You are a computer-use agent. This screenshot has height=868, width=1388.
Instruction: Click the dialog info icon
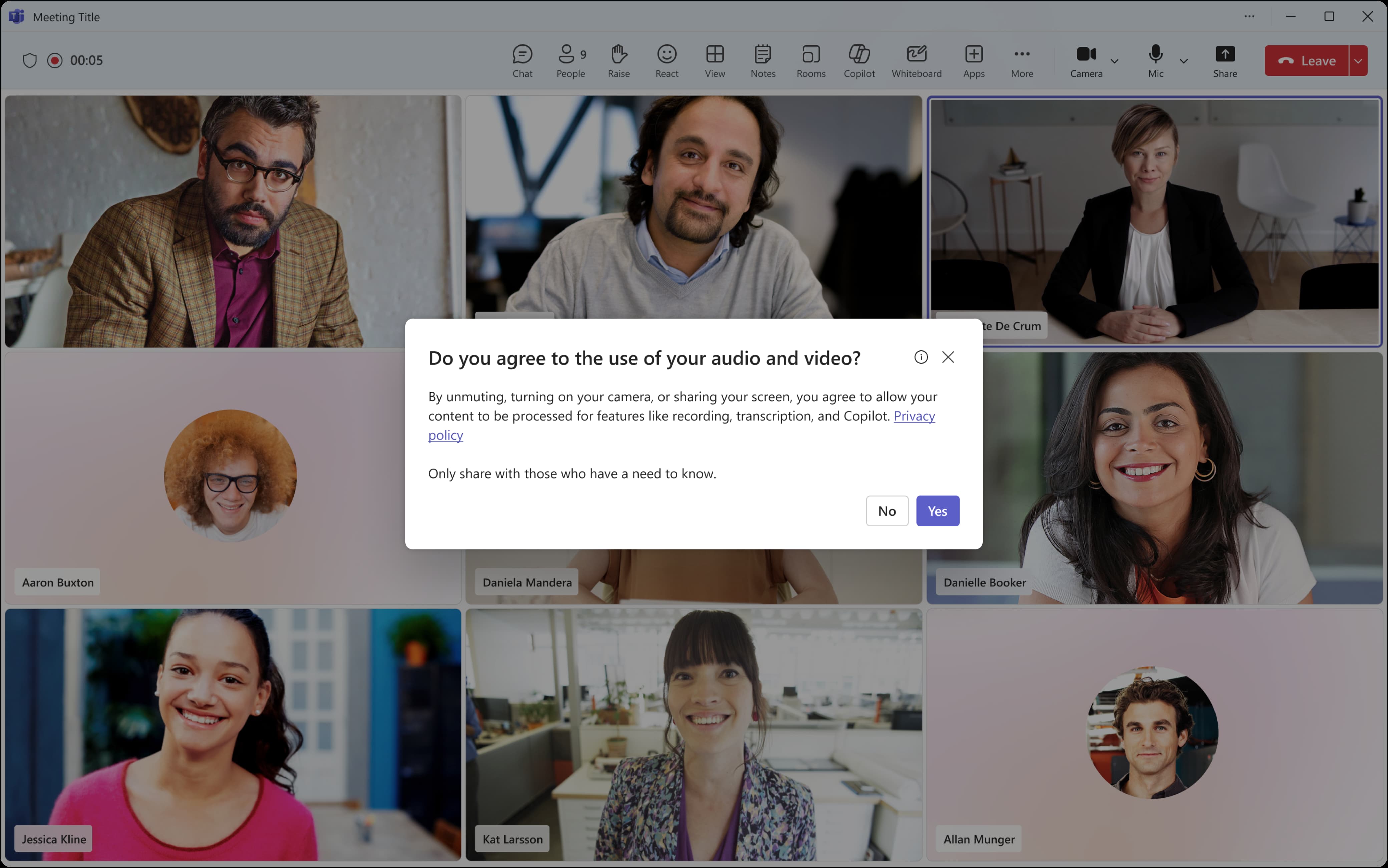coord(921,357)
